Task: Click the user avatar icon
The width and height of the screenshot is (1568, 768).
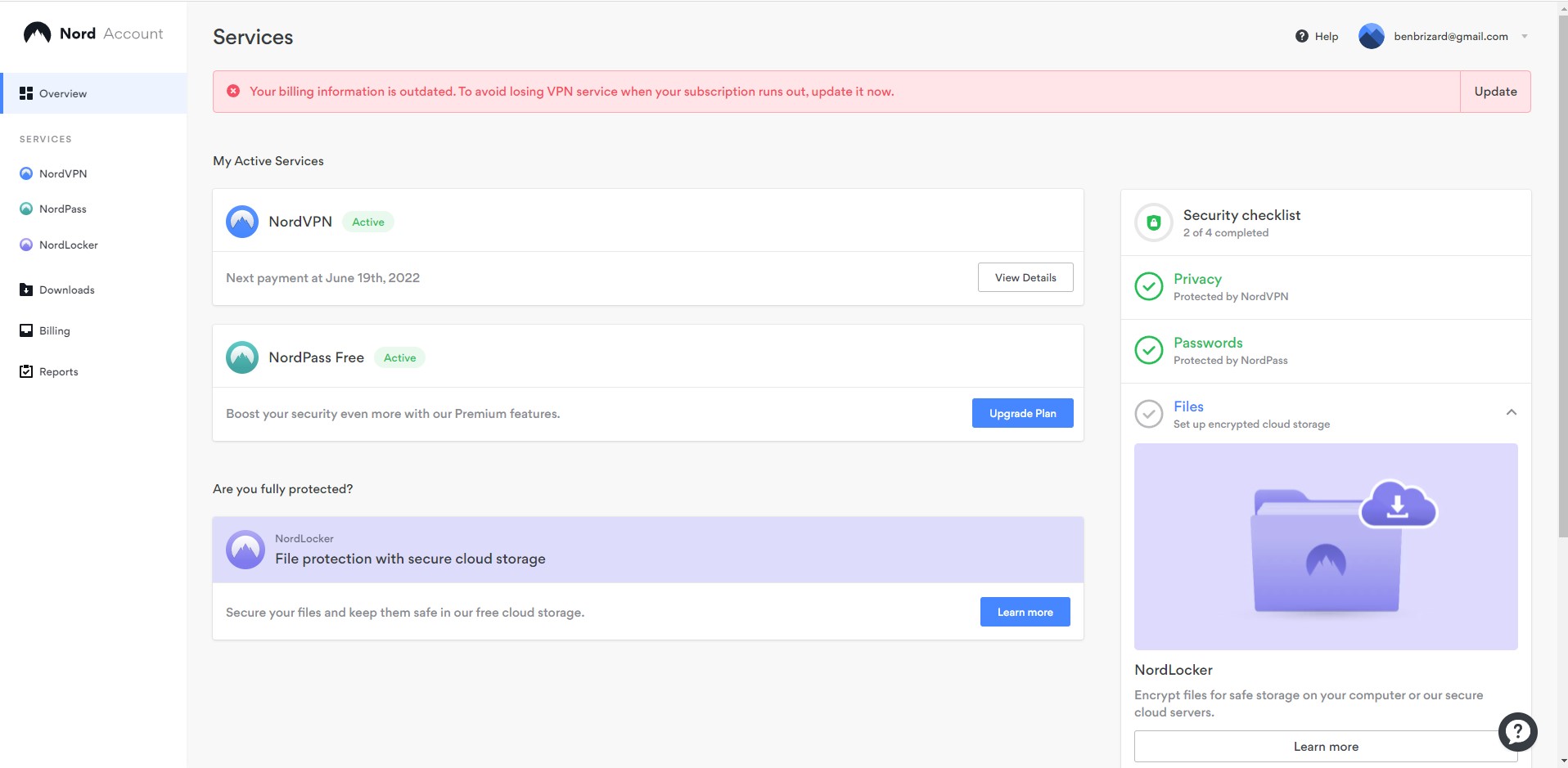Action: click(x=1371, y=36)
